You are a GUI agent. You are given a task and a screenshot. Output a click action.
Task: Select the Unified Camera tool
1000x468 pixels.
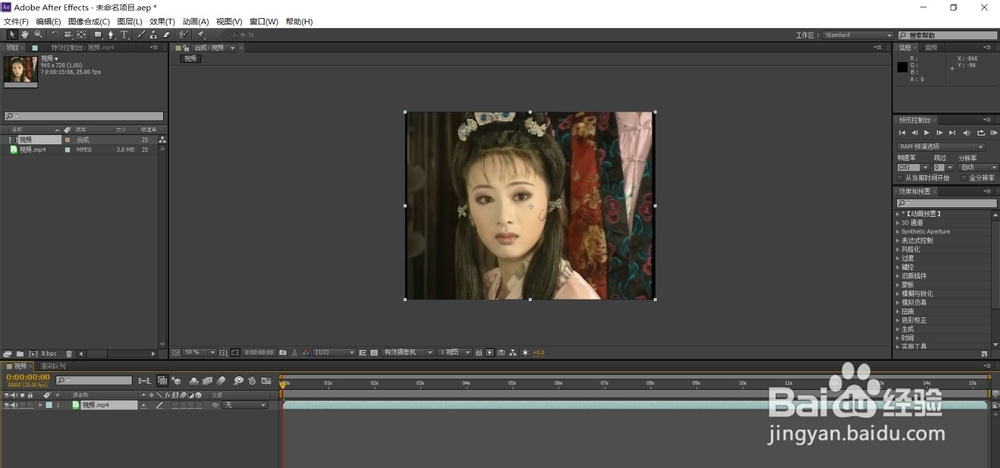point(68,34)
